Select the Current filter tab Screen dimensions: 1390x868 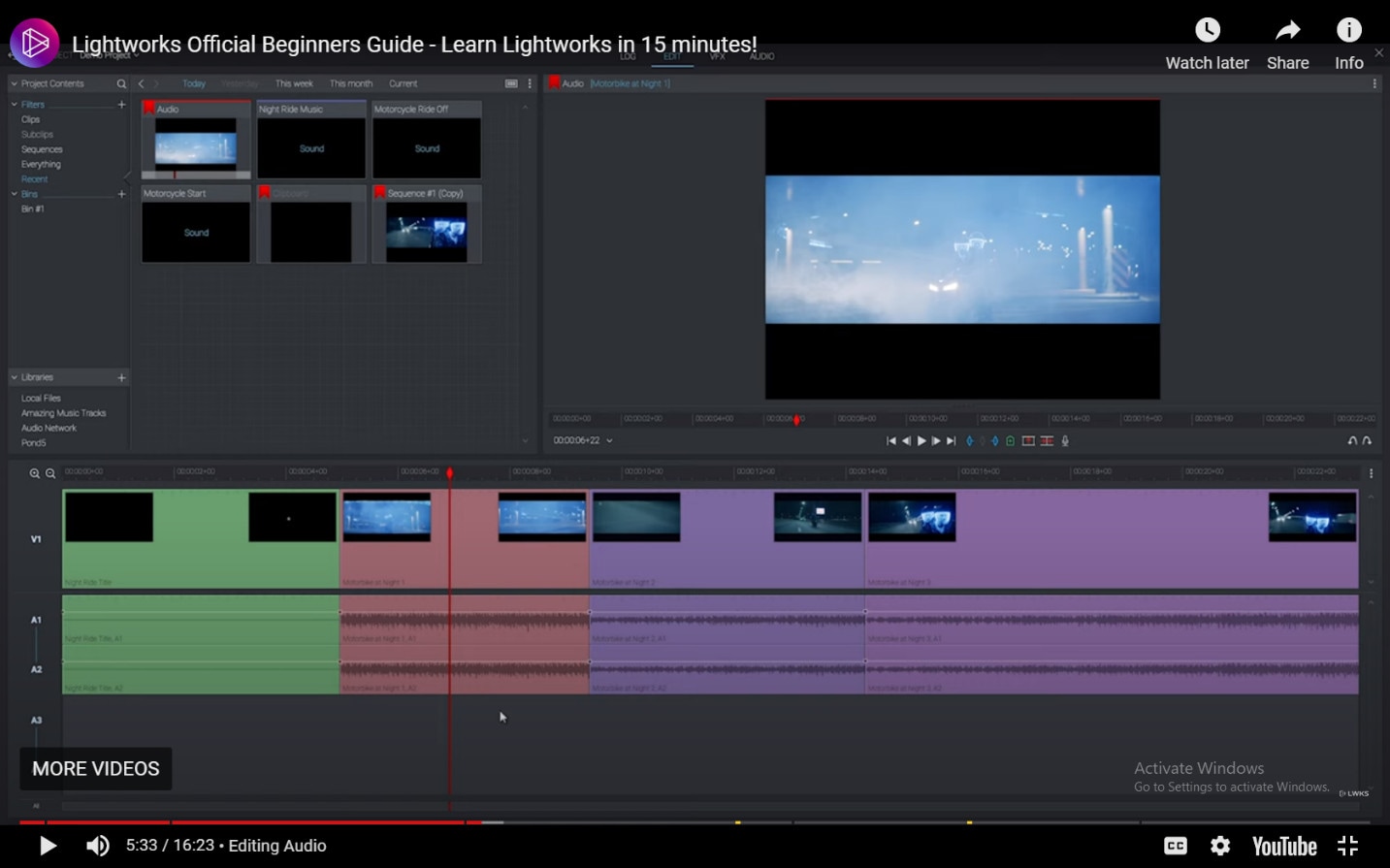404,84
